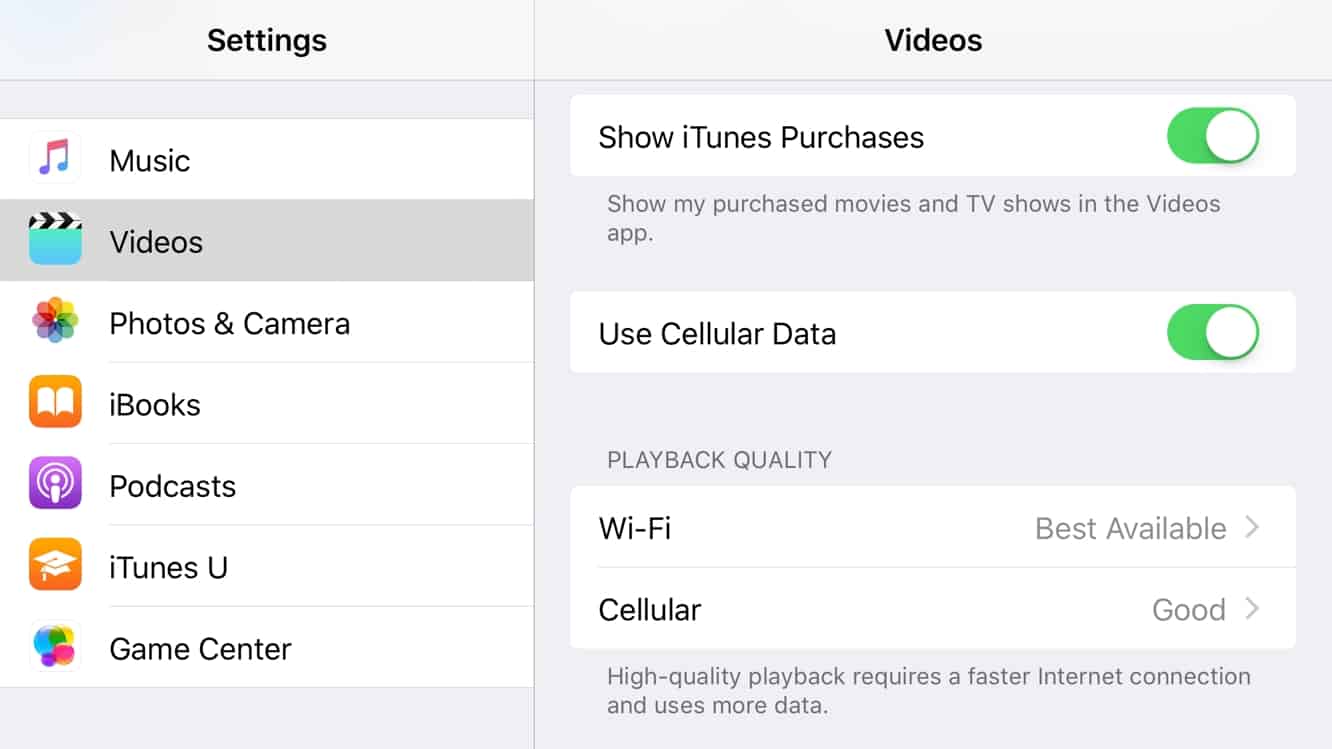Click the Wi-Fi playback quality label

pos(634,528)
